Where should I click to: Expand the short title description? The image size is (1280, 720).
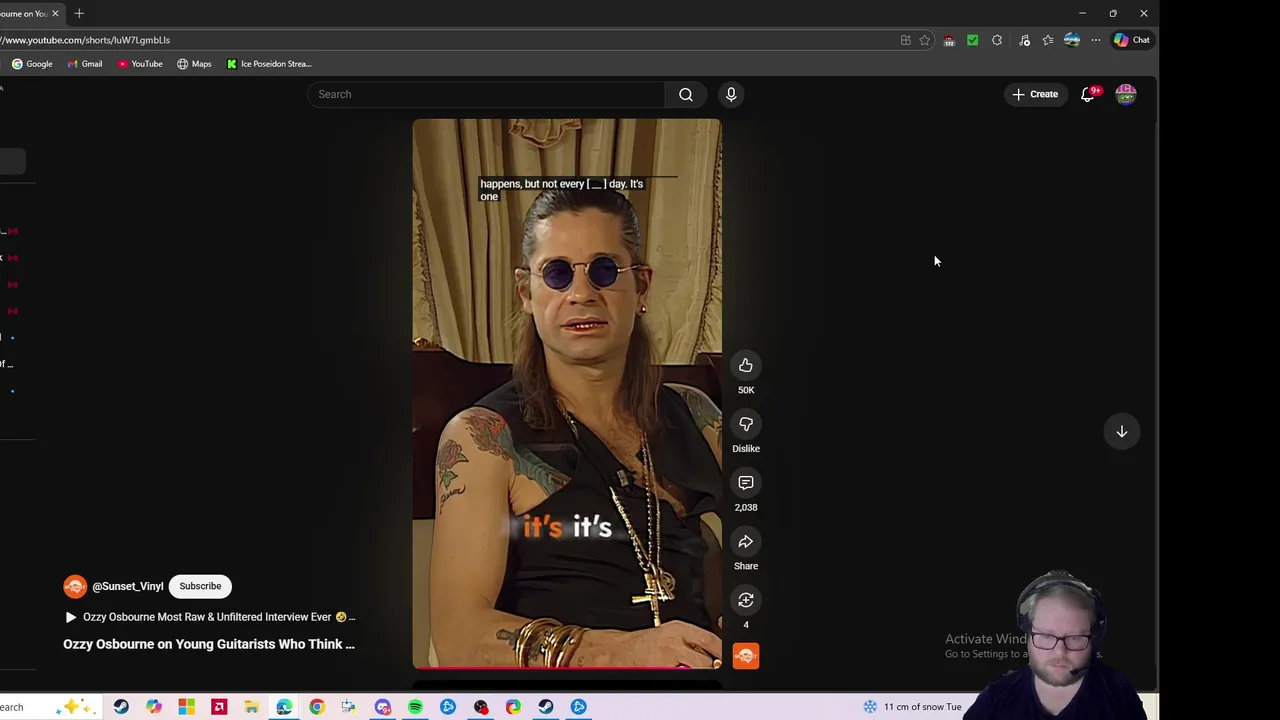click(x=209, y=644)
